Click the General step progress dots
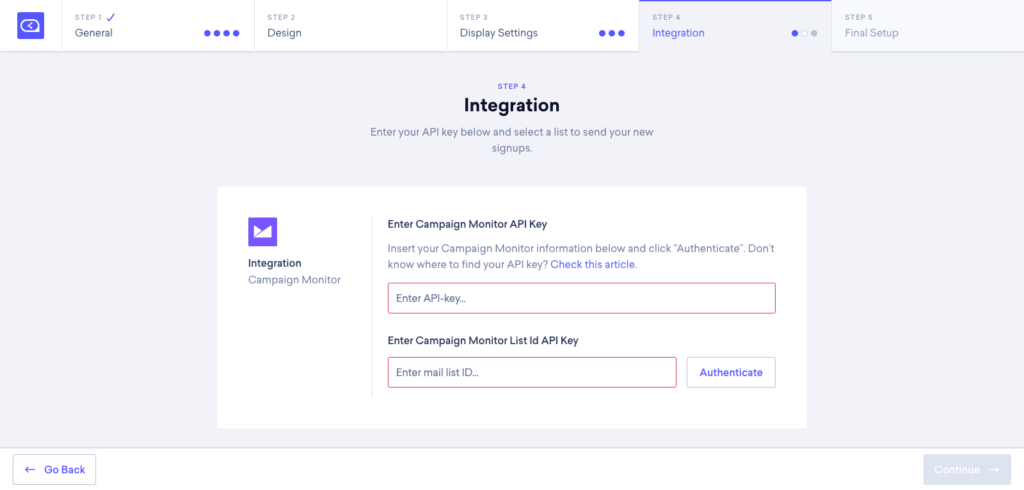The height and width of the screenshot is (490, 1024). 222,33
